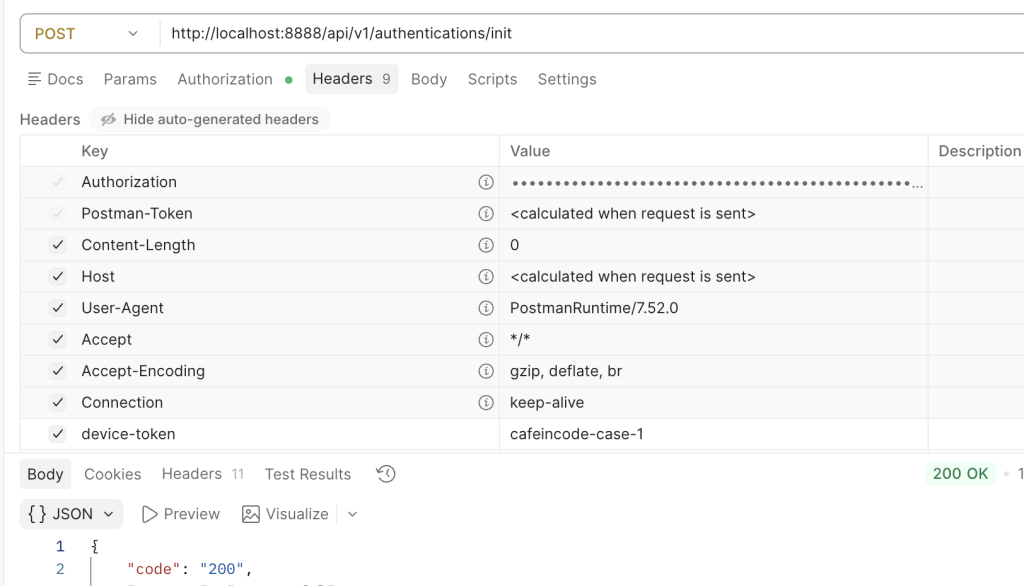Click info icon in User-Agent row

[486, 308]
